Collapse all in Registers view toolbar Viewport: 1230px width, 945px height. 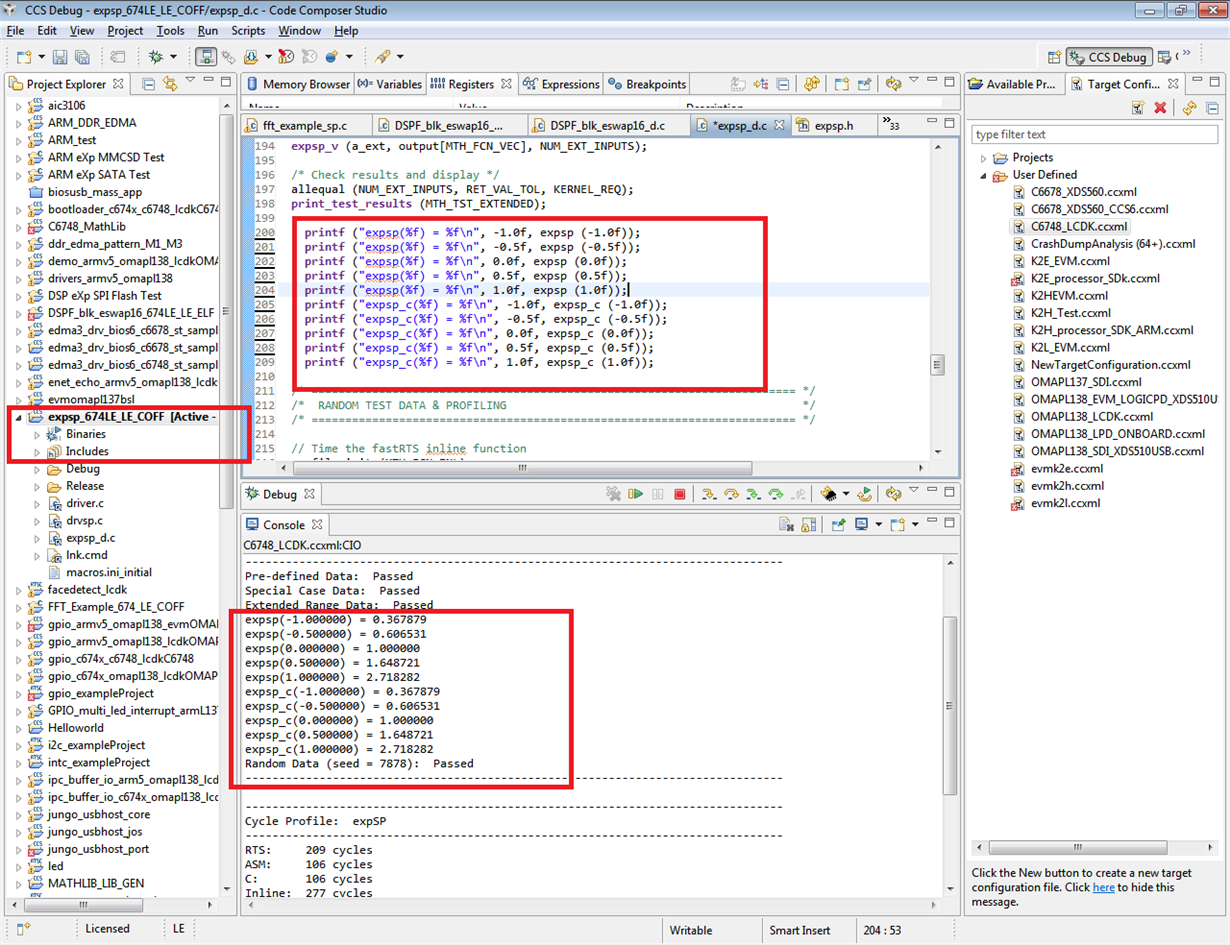pyautogui.click(x=782, y=84)
